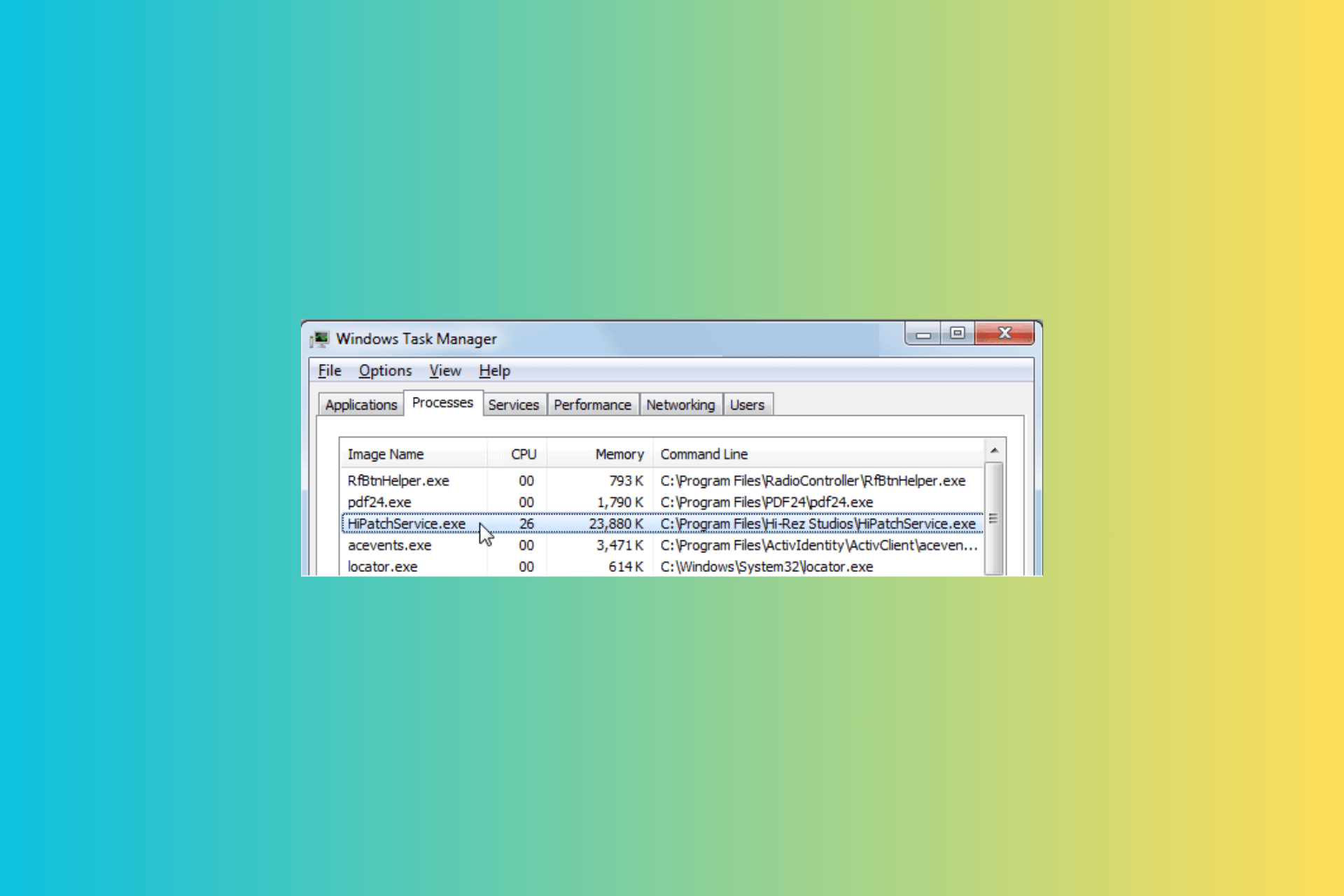
Task: Click CPU value 26 for HiPatchService
Action: click(526, 524)
